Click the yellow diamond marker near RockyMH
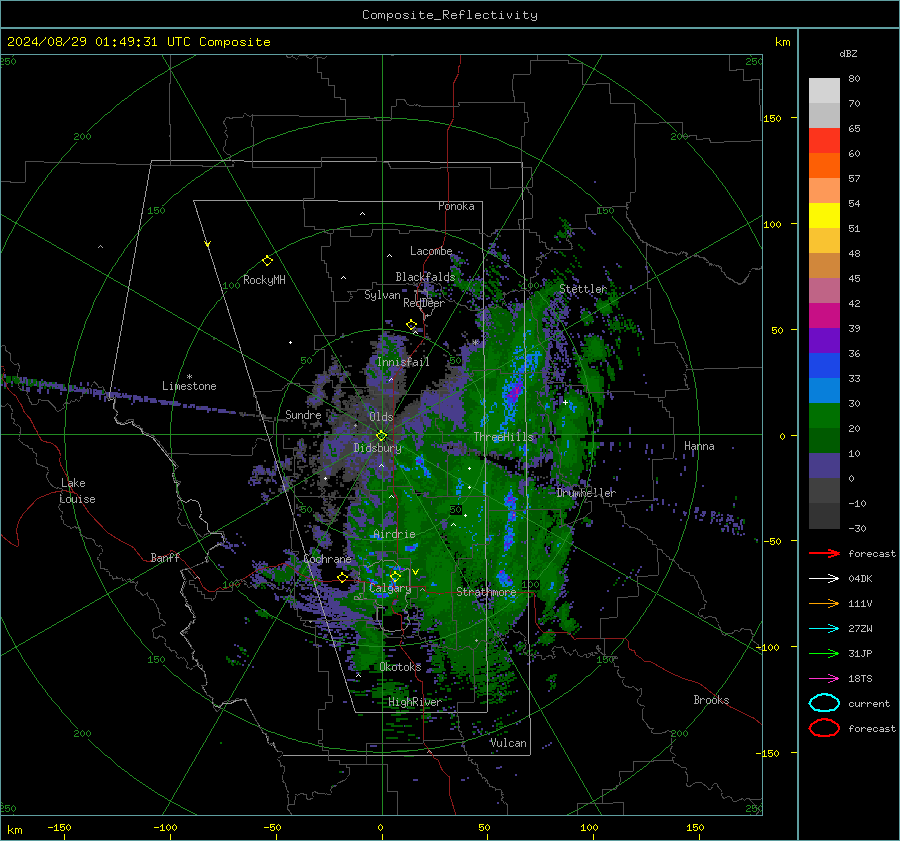 (267, 261)
